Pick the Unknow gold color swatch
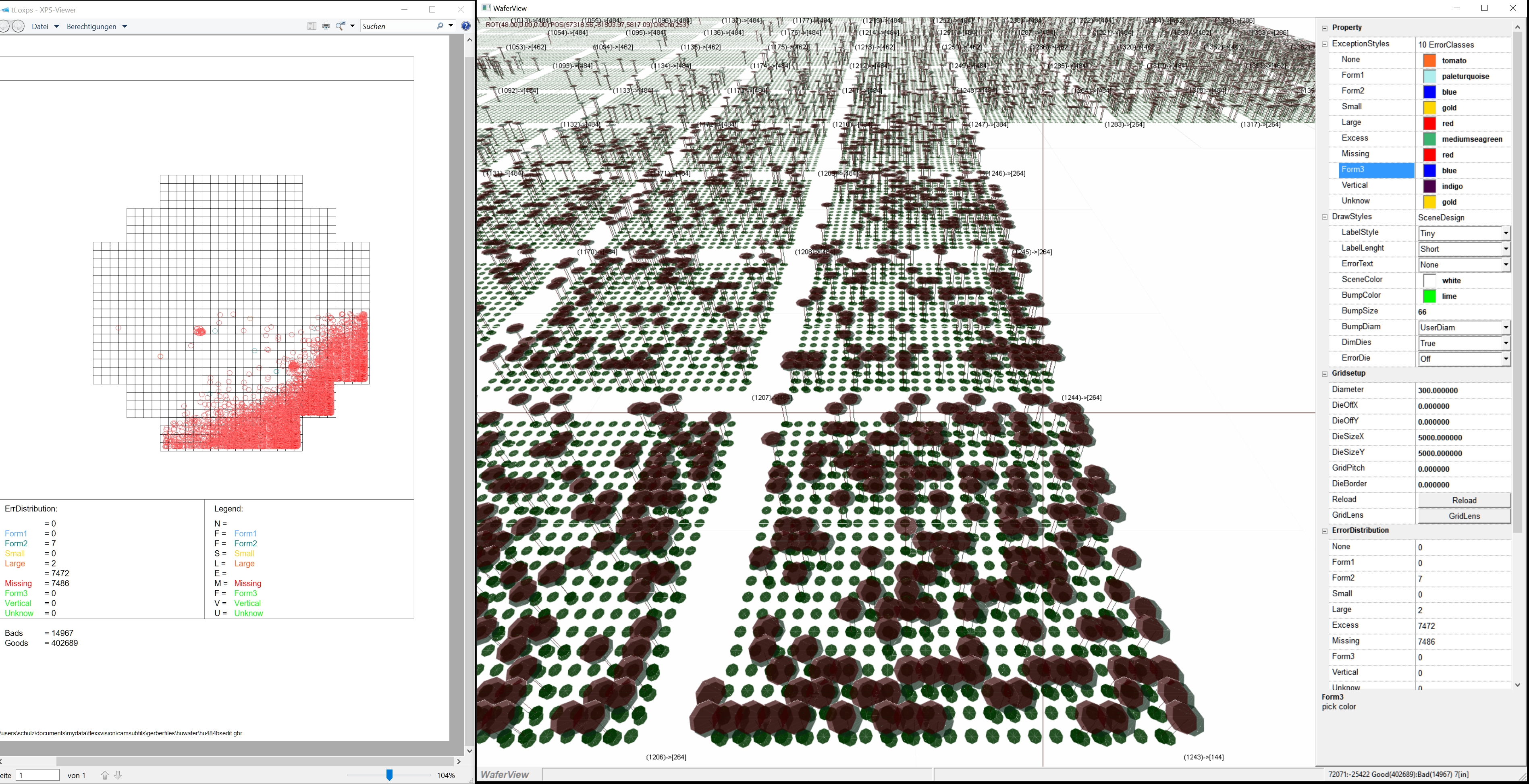 1430,202
